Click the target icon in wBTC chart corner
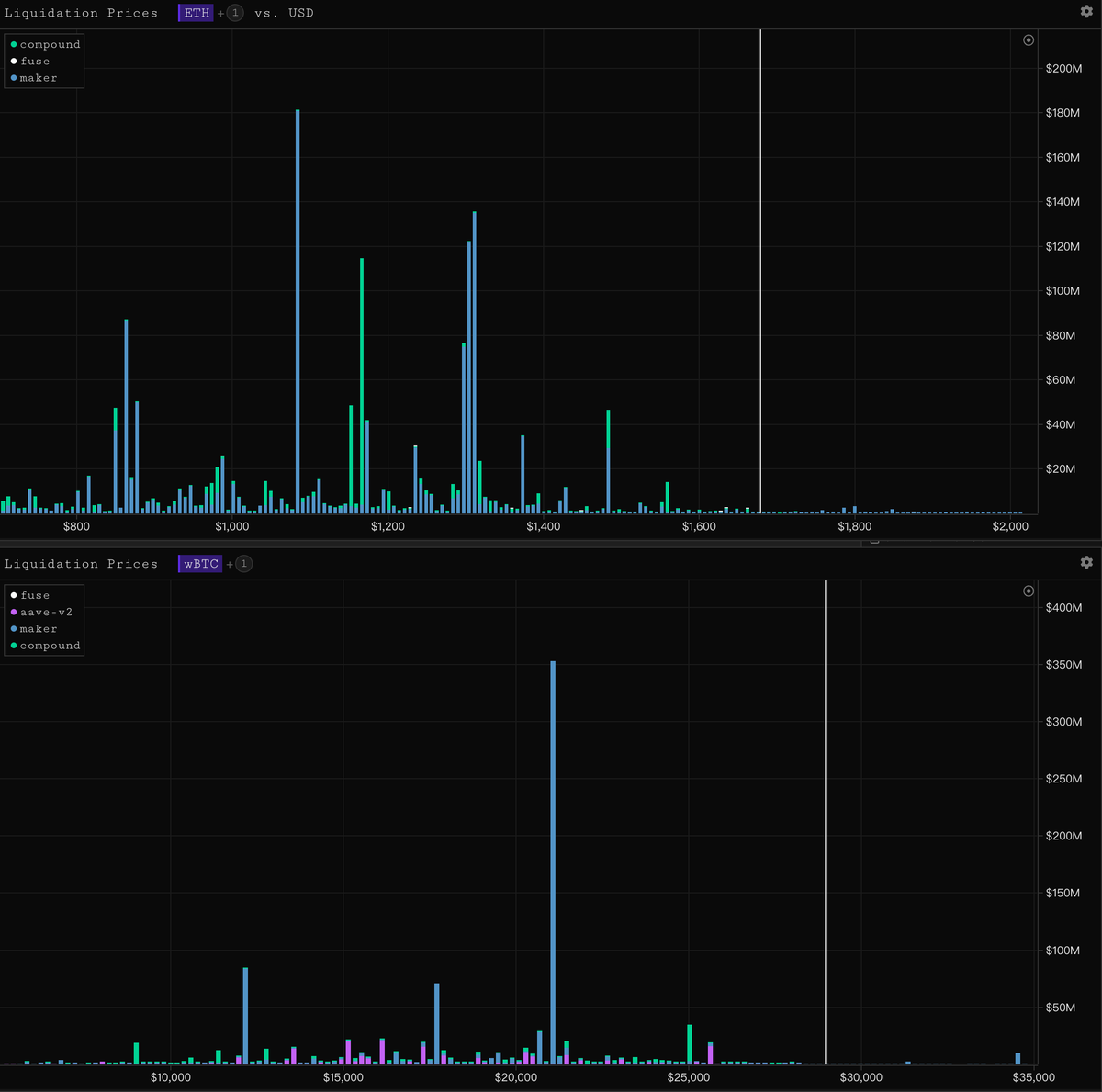 (1029, 591)
